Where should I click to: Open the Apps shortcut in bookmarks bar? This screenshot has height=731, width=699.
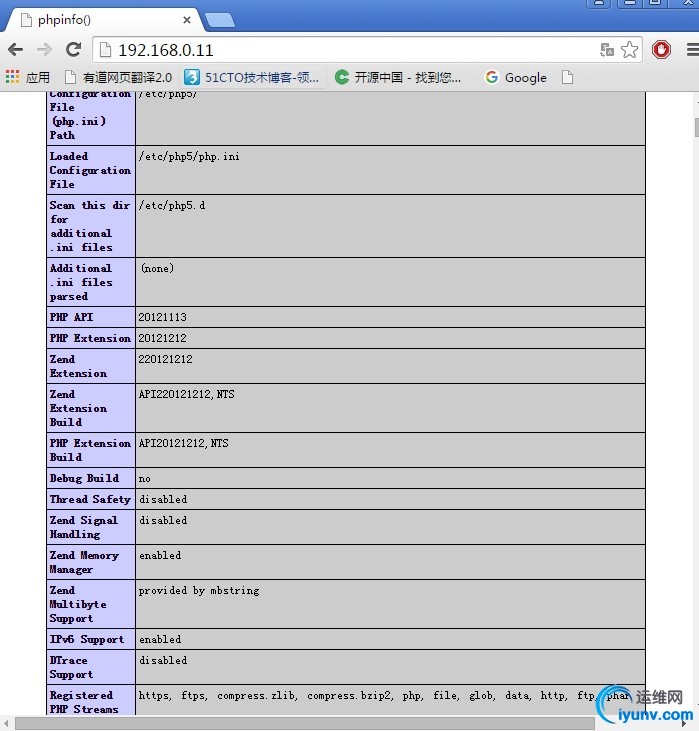[x=28, y=77]
